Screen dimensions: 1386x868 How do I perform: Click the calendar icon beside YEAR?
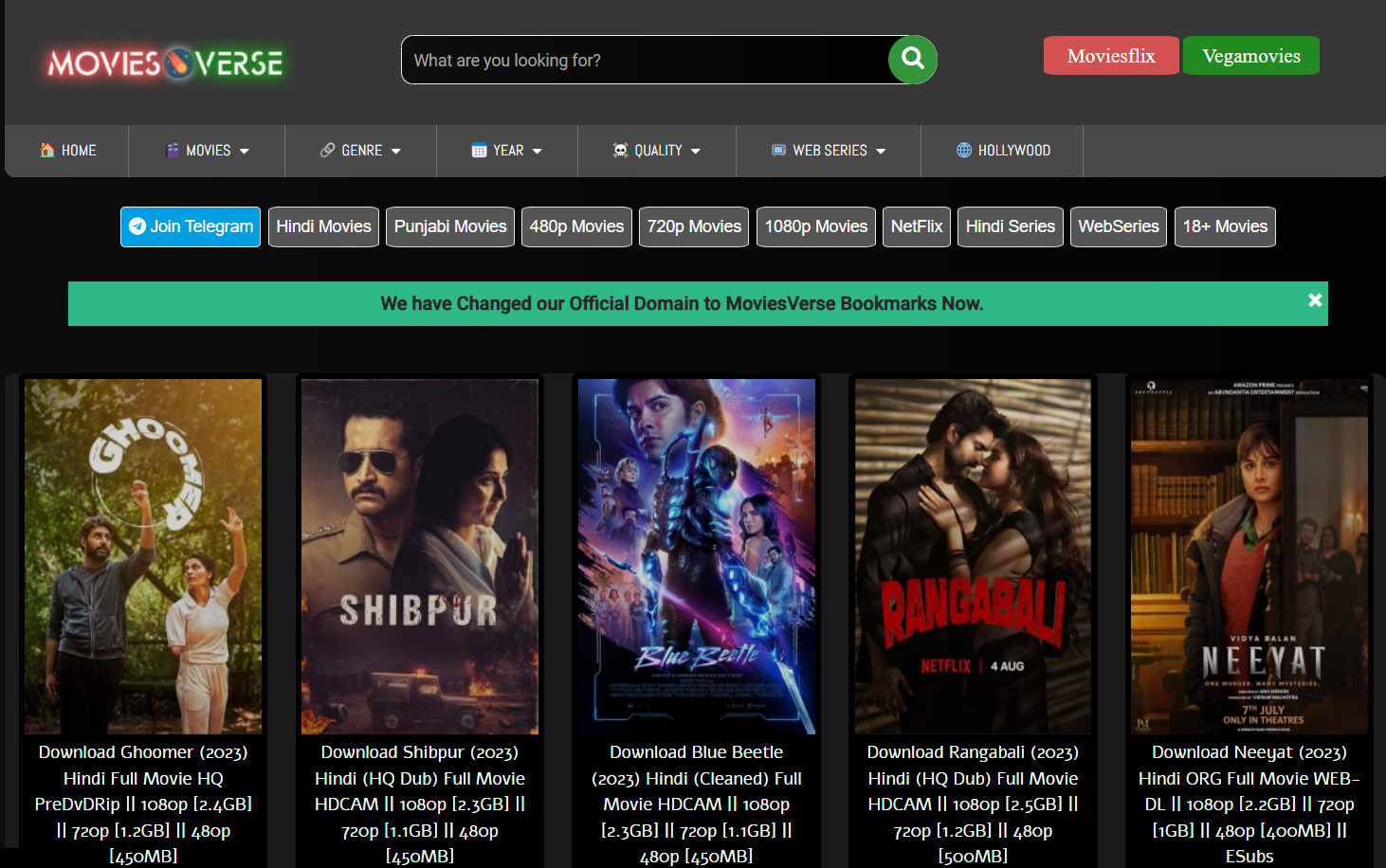click(479, 151)
